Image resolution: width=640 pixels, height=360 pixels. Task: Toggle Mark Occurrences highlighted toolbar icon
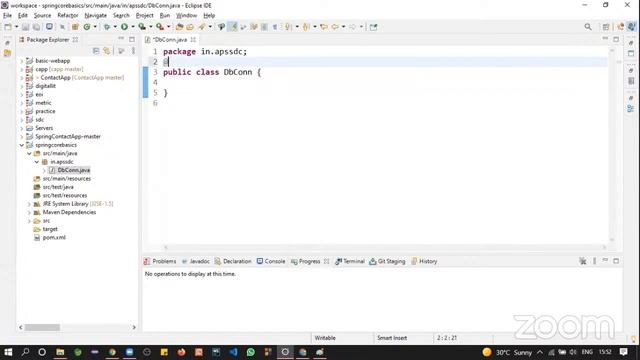(233, 27)
